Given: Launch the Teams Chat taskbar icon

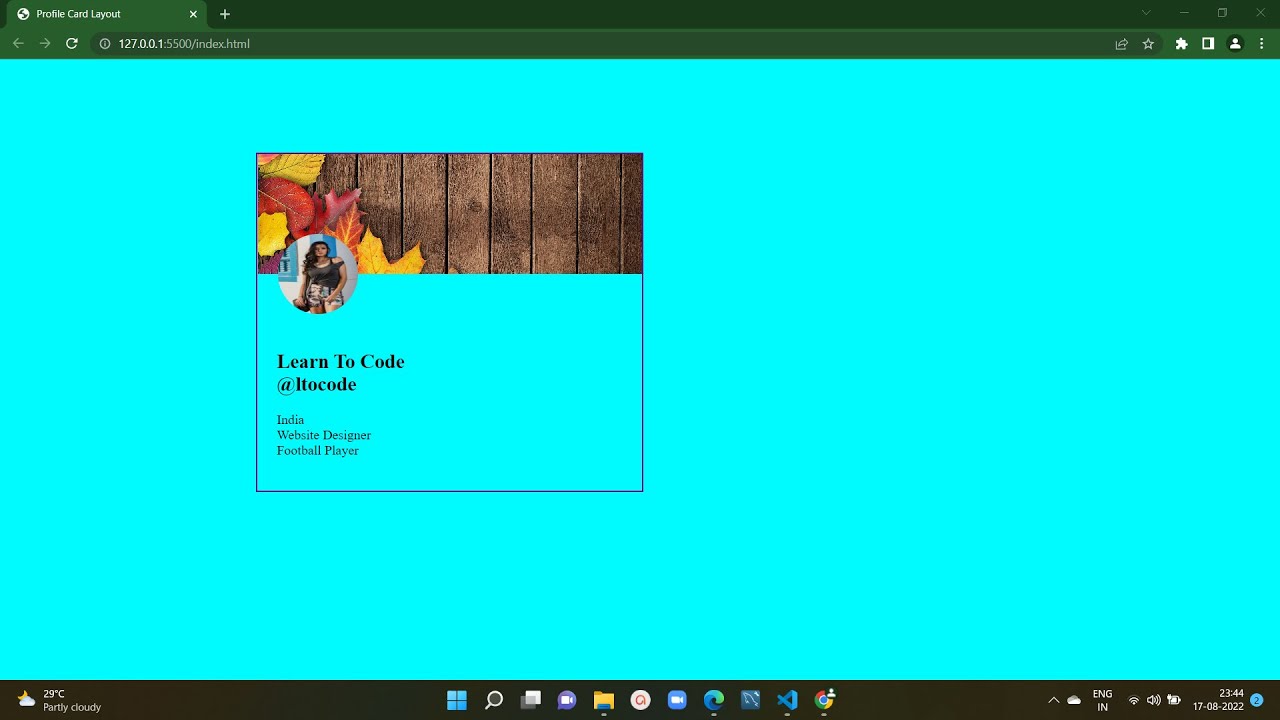Looking at the screenshot, I should (x=567, y=700).
